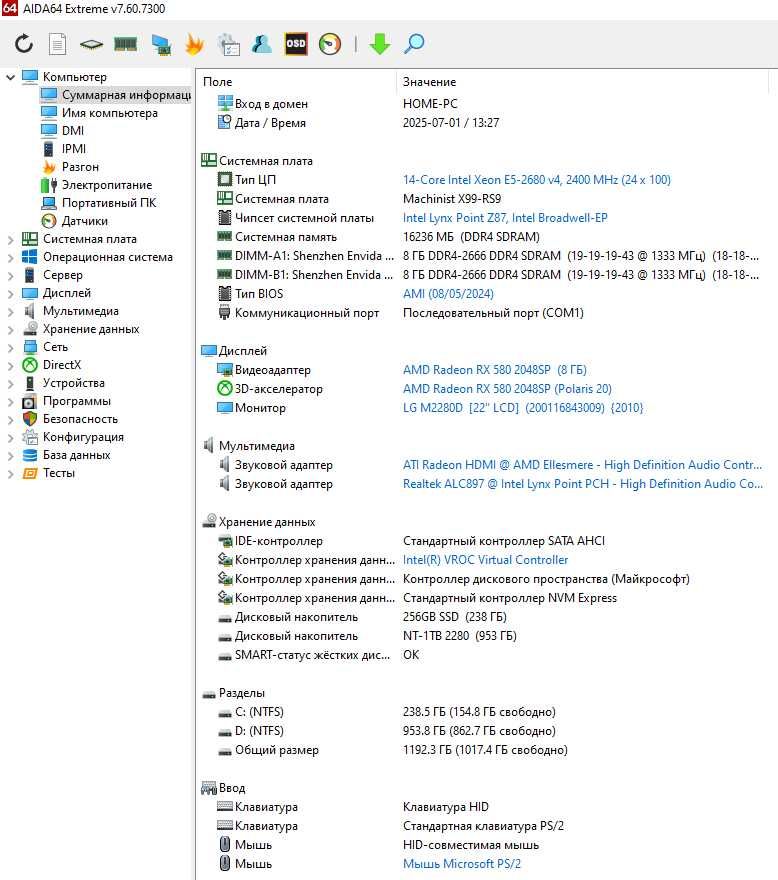The image size is (778, 880).
Task: Click the green download arrow icon
Action: point(380,44)
